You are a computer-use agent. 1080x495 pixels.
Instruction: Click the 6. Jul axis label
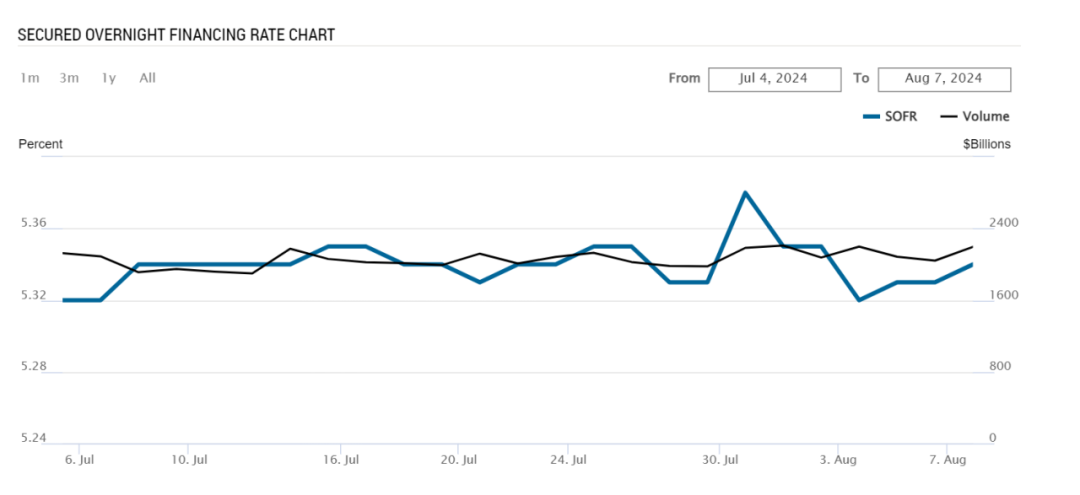point(78,460)
